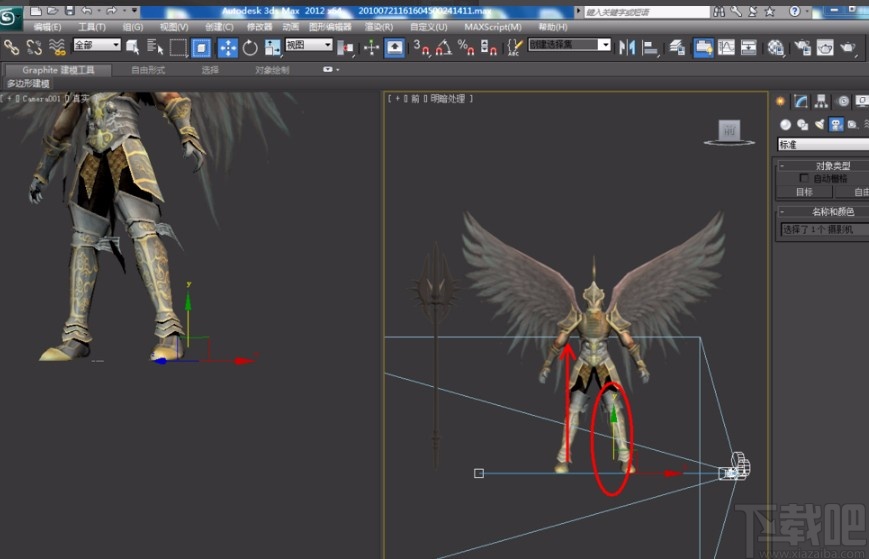Click the Align tool icon
This screenshot has height=559, width=869.
click(650, 48)
